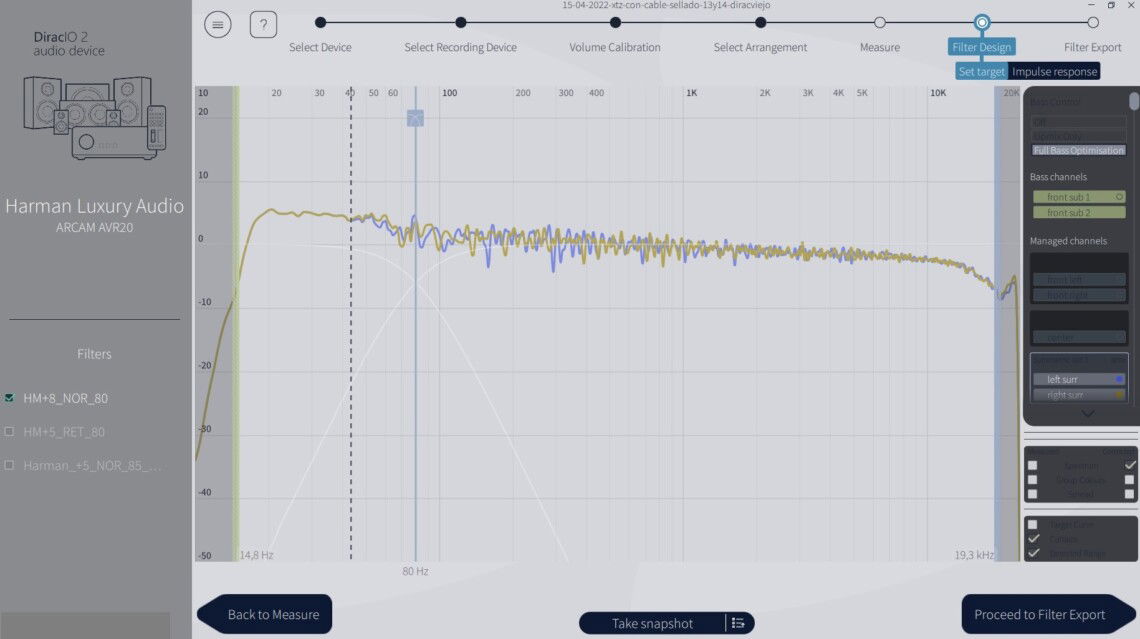Click the 80 Hz crossover slider handle

coord(415,118)
